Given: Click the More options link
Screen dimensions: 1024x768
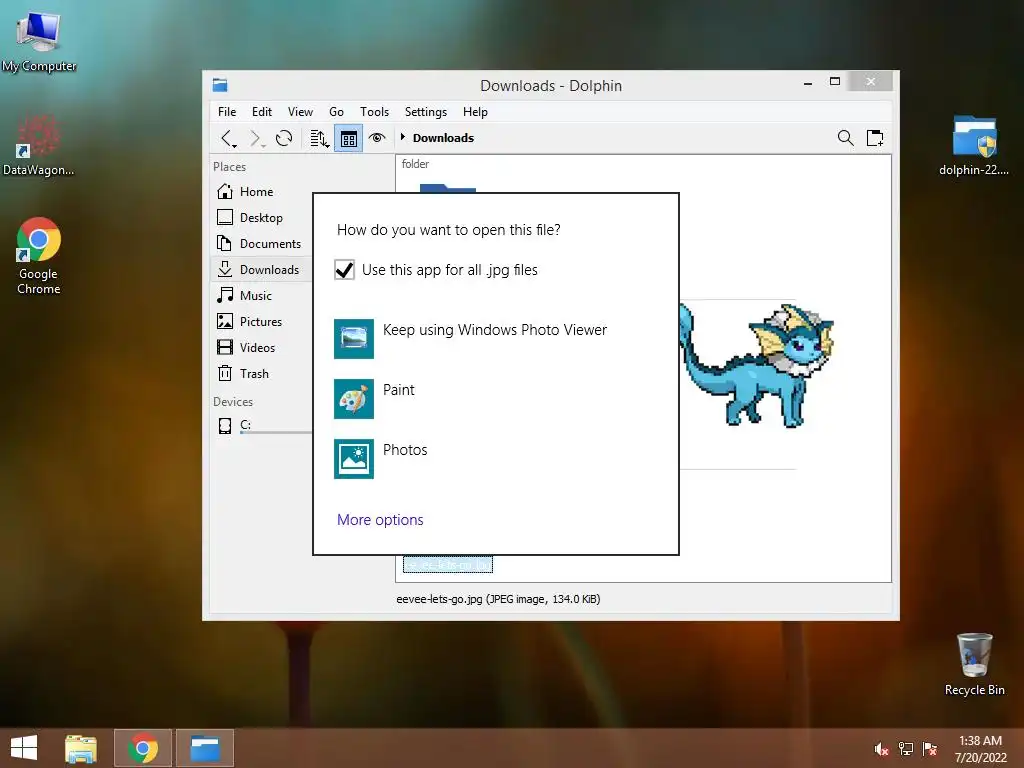Looking at the screenshot, I should [x=380, y=520].
